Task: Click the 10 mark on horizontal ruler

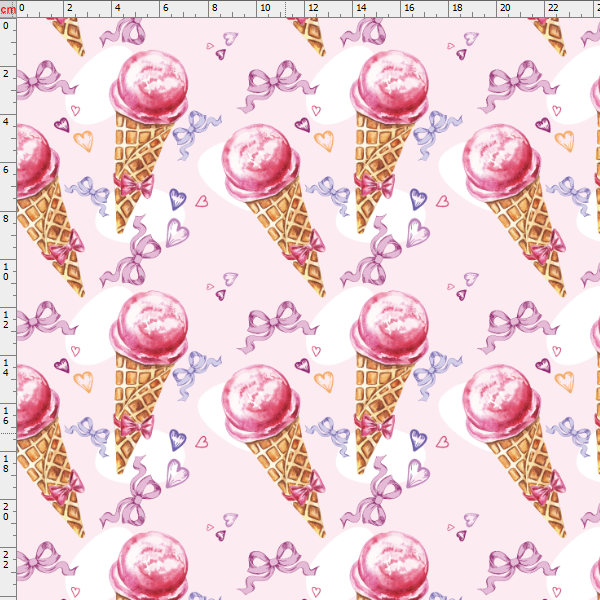Action: 265,8
